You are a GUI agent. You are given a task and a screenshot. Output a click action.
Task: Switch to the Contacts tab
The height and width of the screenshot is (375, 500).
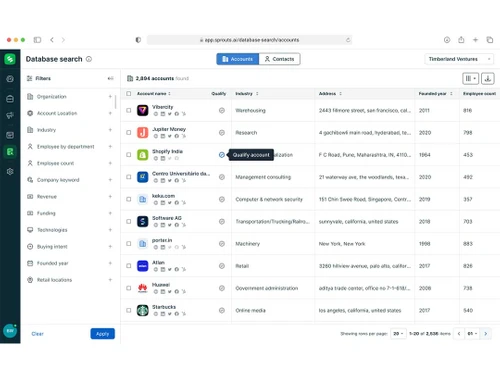pyautogui.click(x=279, y=59)
